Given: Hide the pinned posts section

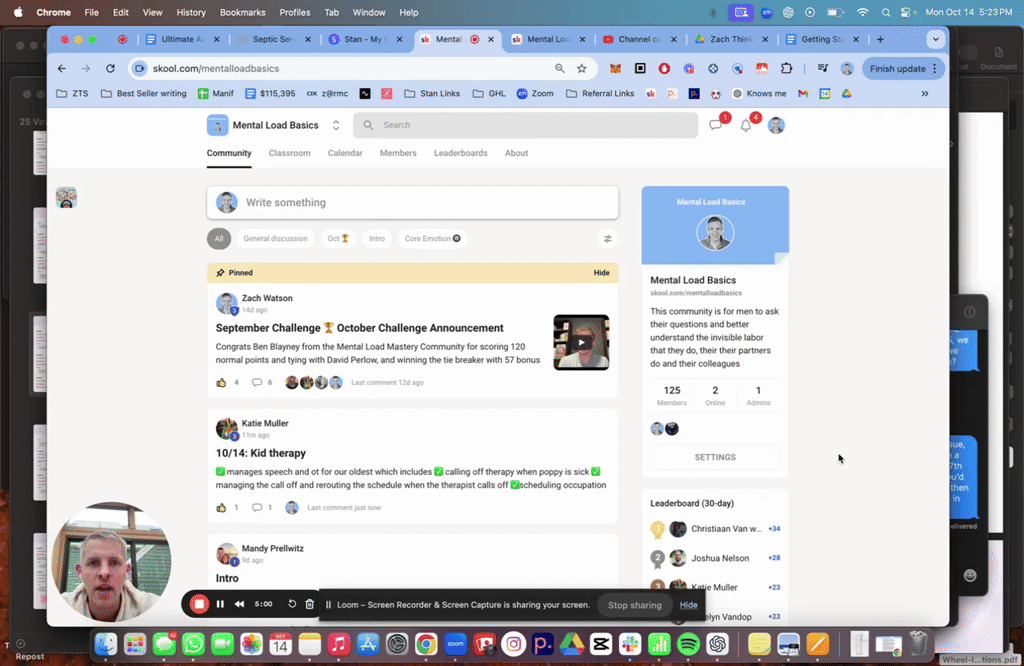Looking at the screenshot, I should coord(601,273).
